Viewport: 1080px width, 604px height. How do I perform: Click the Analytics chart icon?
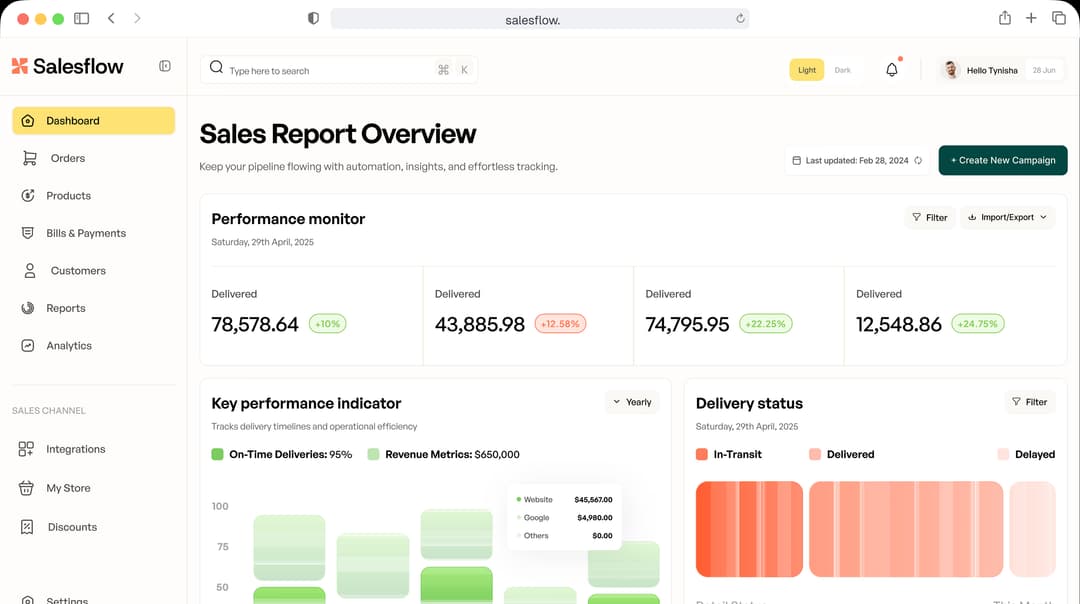pyautogui.click(x=27, y=345)
